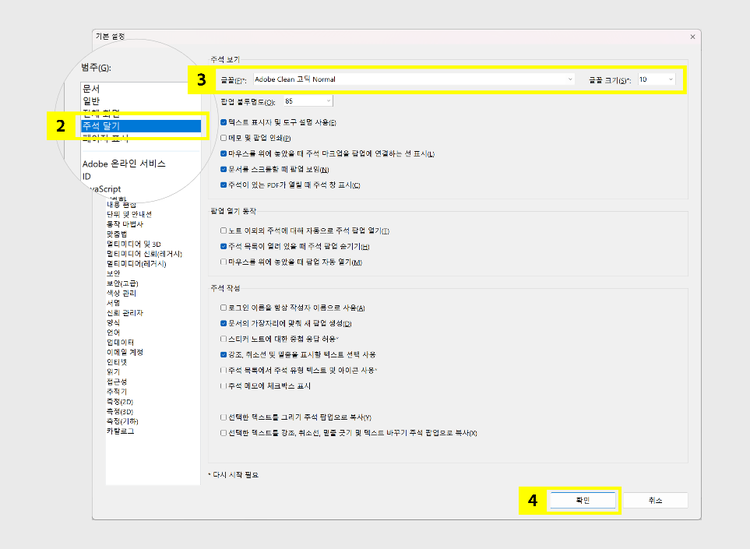750x549 pixels.
Task: Enable 스티커 노트에 대한 중첩 응답 허용
Action: (223, 339)
